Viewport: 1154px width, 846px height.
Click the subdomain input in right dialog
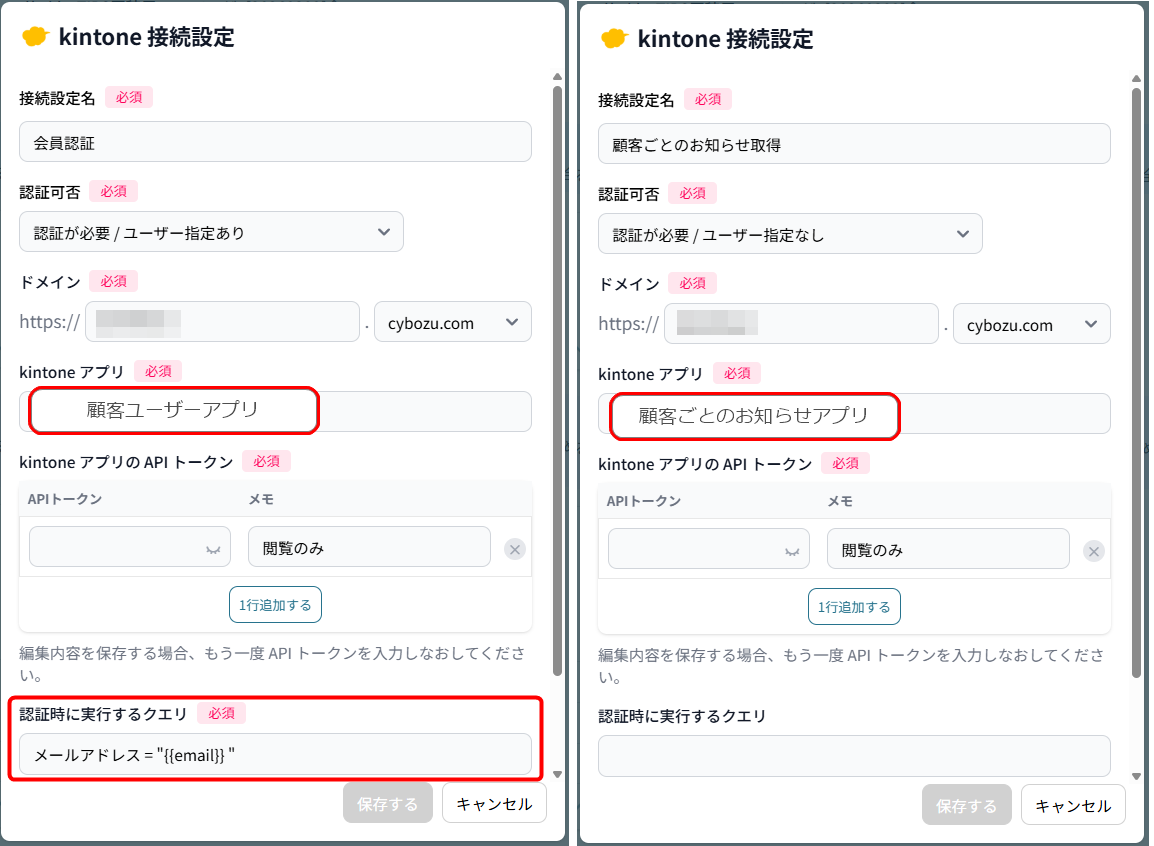(801, 324)
